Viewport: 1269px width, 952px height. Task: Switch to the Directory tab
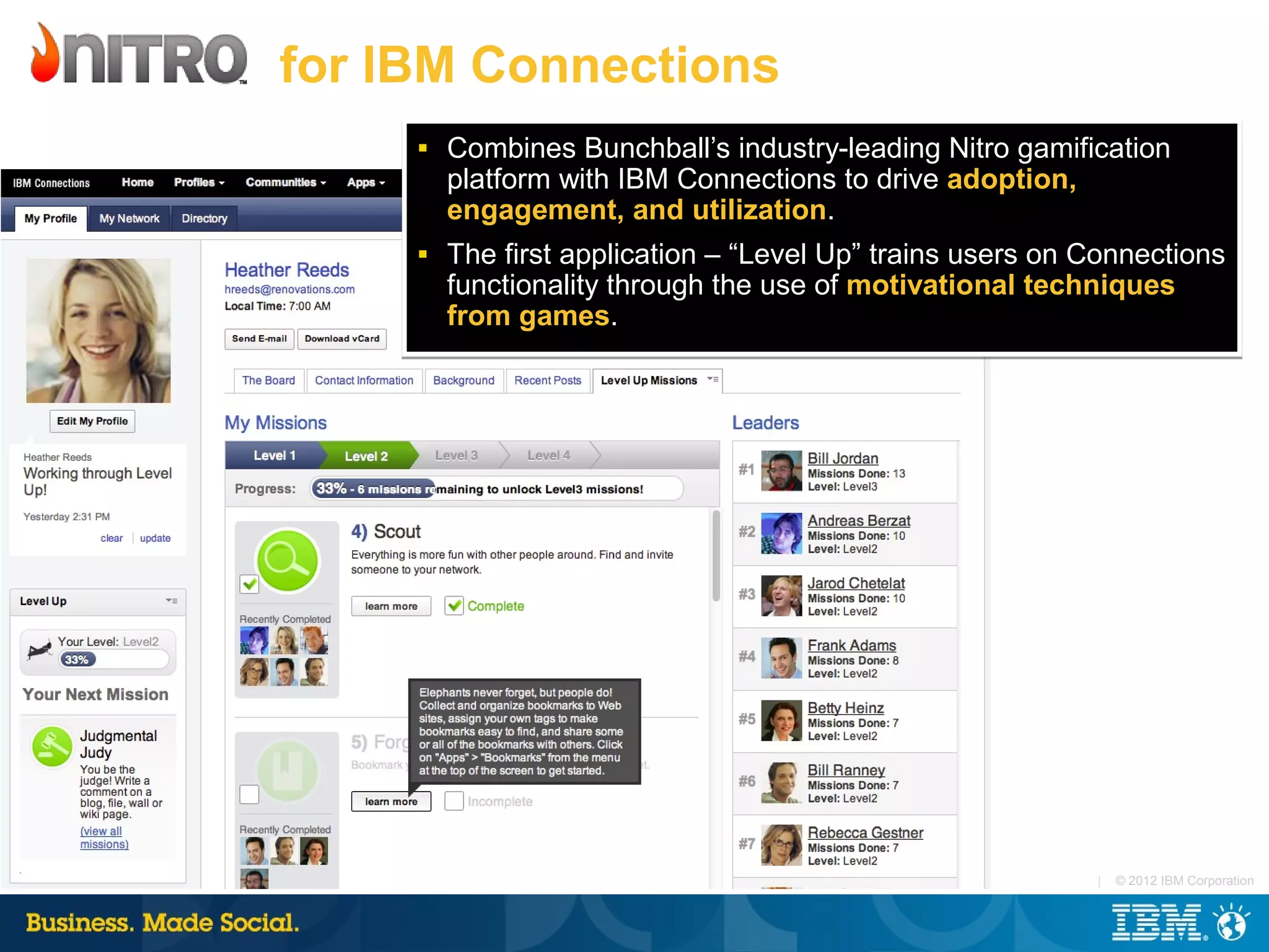(x=204, y=219)
